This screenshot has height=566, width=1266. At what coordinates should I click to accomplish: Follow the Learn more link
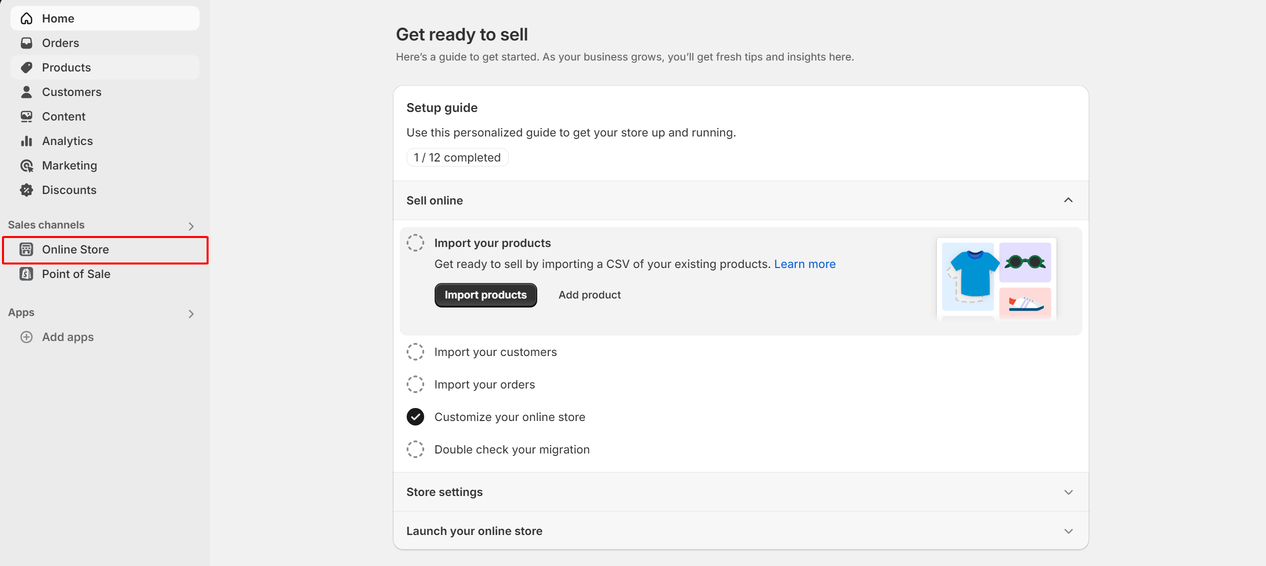804,264
